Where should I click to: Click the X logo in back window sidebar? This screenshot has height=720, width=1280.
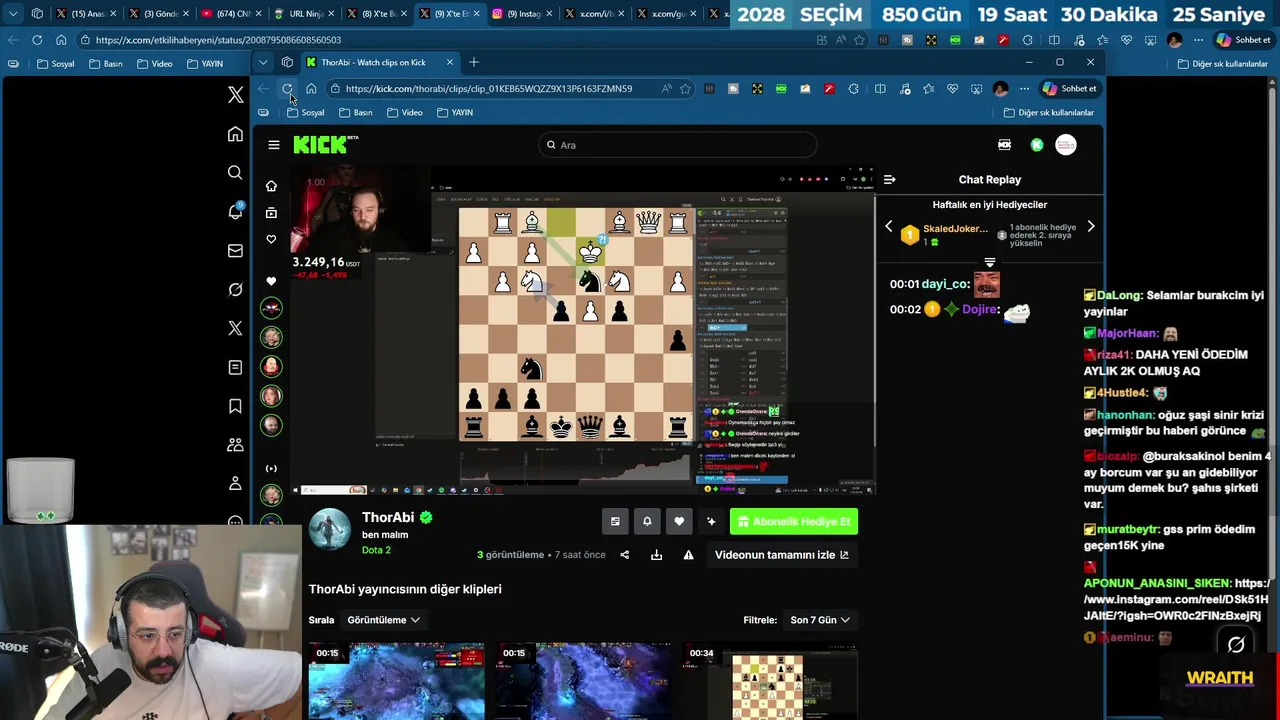pyautogui.click(x=235, y=95)
